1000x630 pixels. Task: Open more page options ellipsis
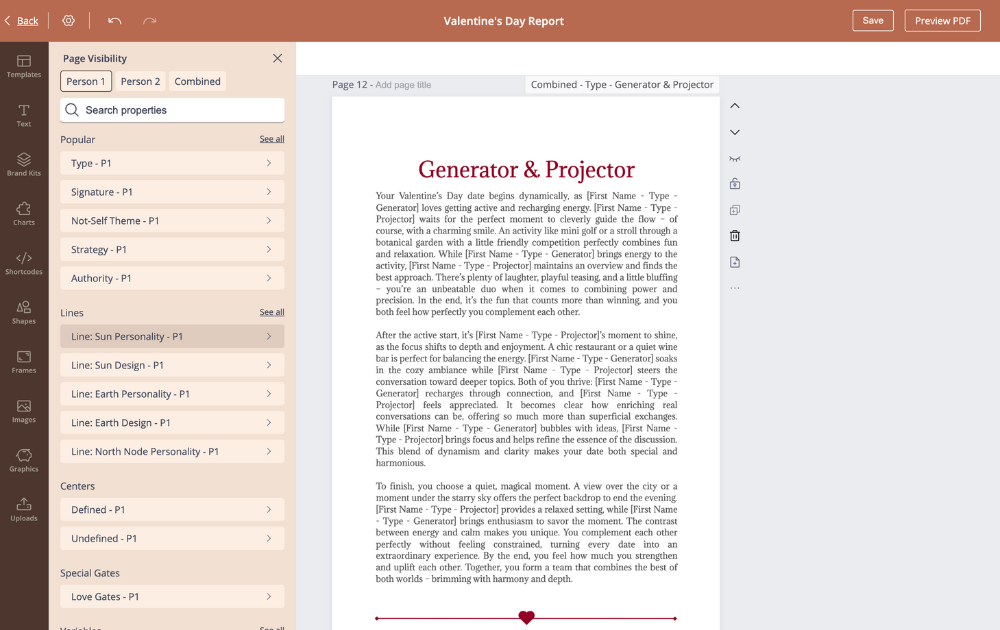click(735, 288)
